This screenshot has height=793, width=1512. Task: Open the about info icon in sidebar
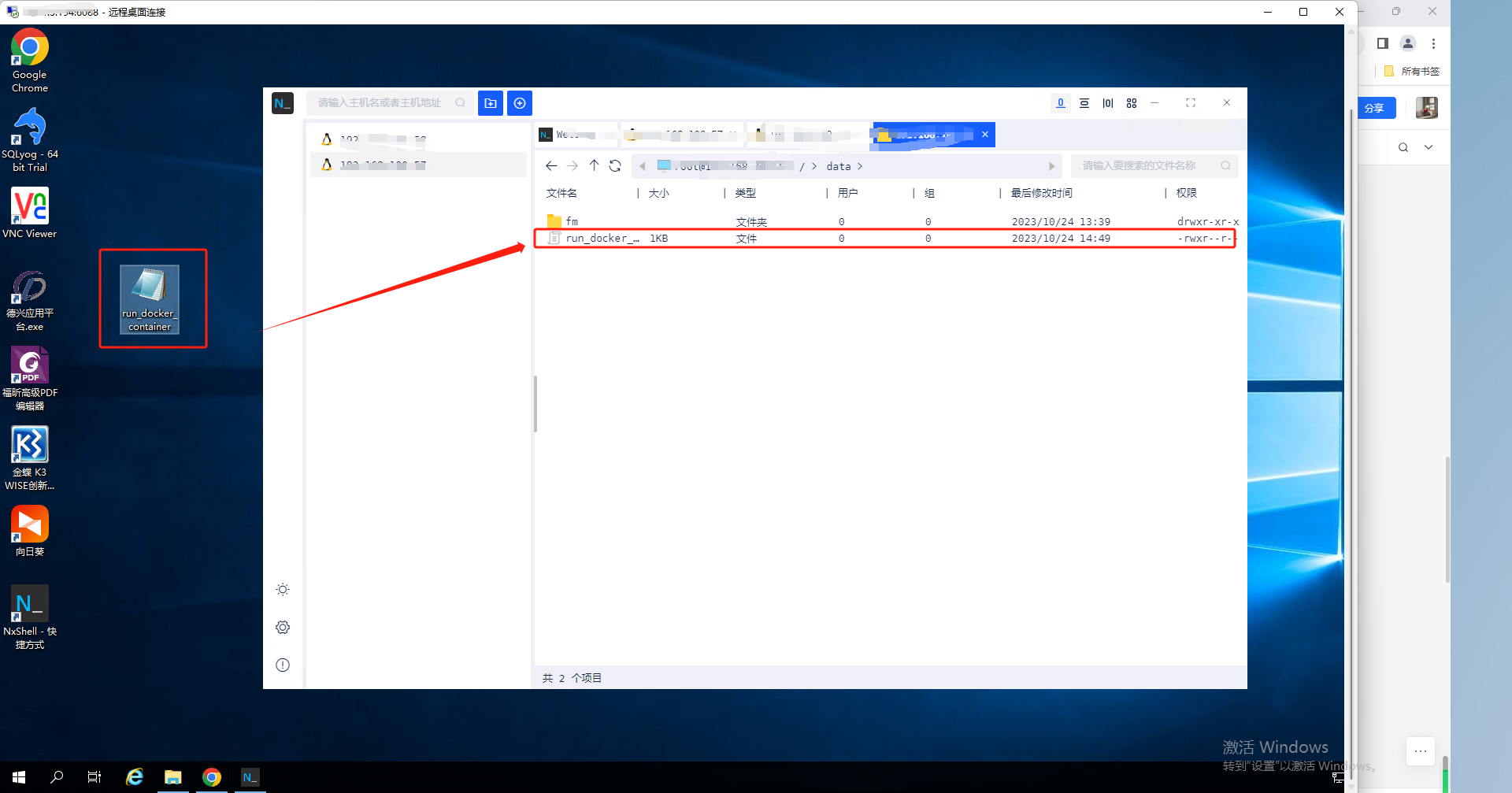click(283, 665)
